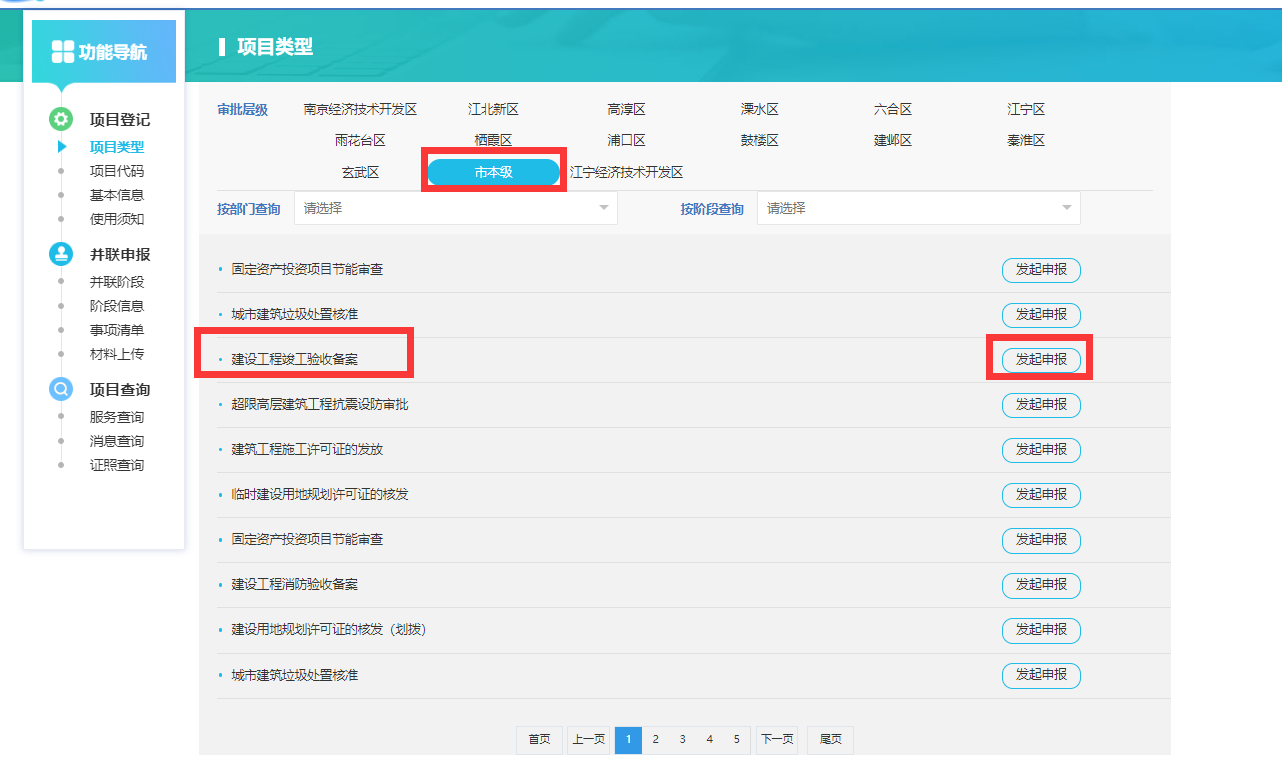Click the 下一页 pagination button
Image resolution: width=1282 pixels, height=766 pixels.
point(777,740)
